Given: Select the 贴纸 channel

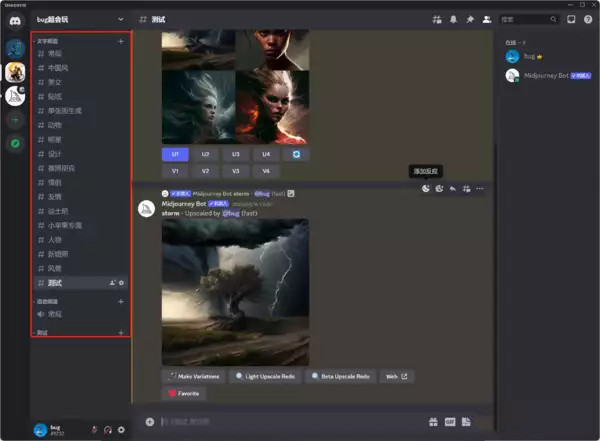Looking at the screenshot, I should (80, 96).
